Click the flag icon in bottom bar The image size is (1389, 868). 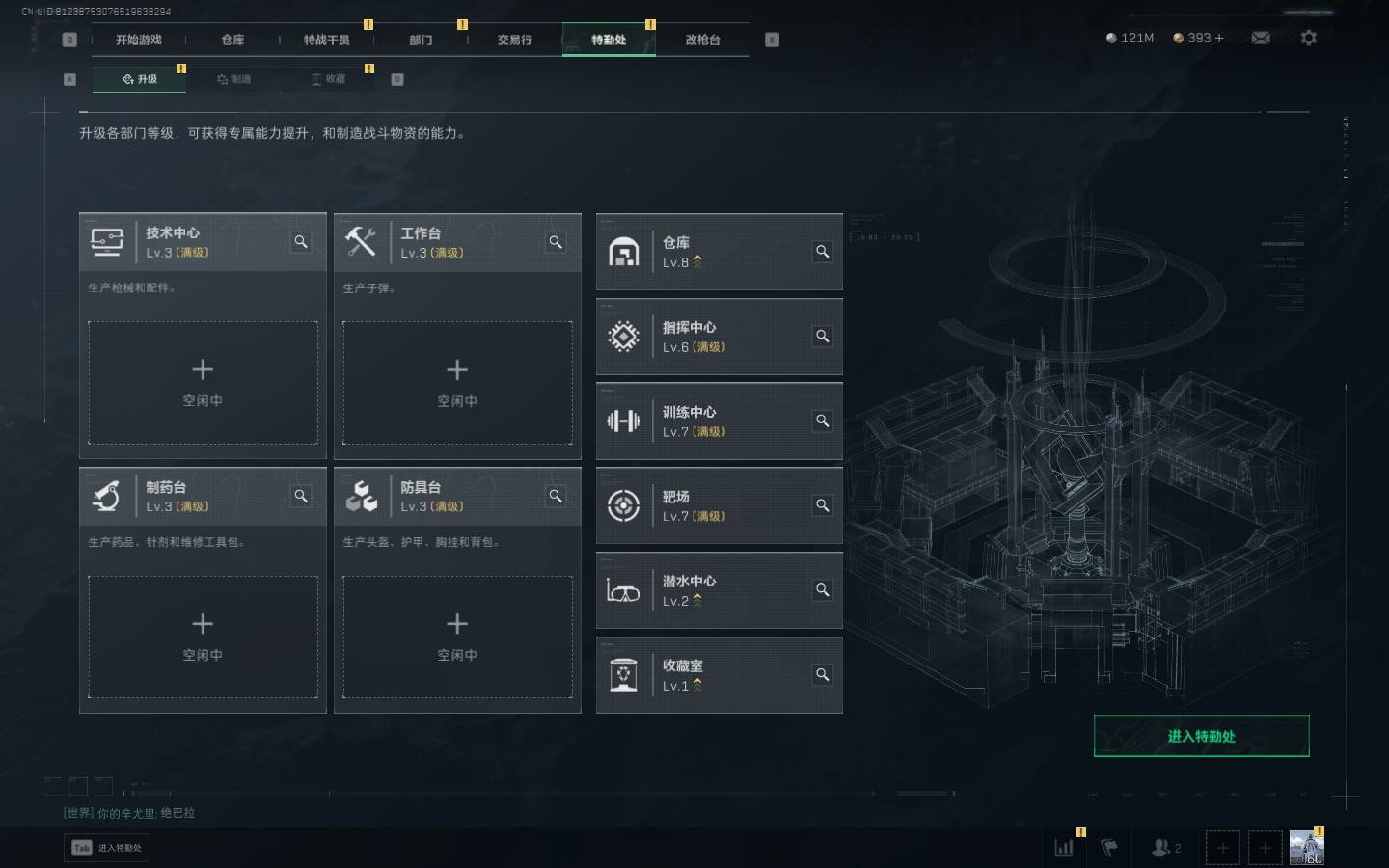(x=1109, y=848)
